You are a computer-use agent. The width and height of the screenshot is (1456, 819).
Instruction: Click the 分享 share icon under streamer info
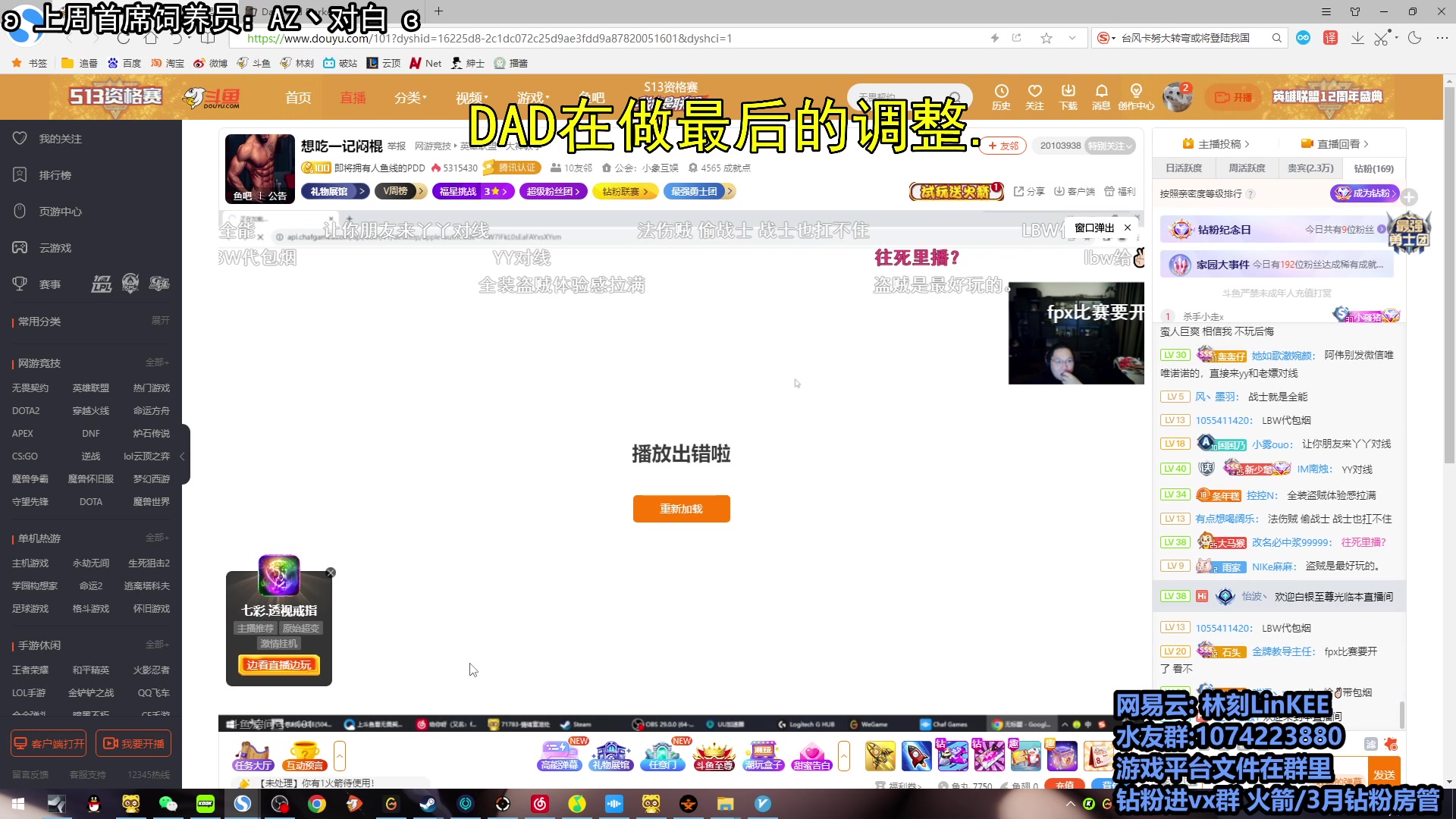click(1029, 191)
